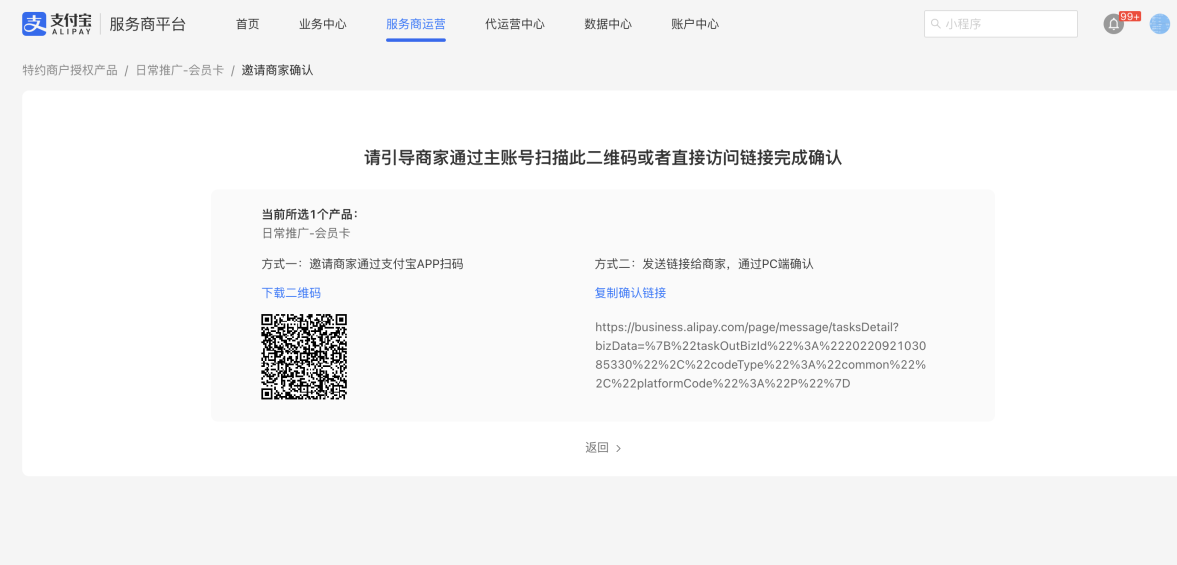The image size is (1177, 565).
Task: Click 下载二维码 link
Action: coord(291,293)
